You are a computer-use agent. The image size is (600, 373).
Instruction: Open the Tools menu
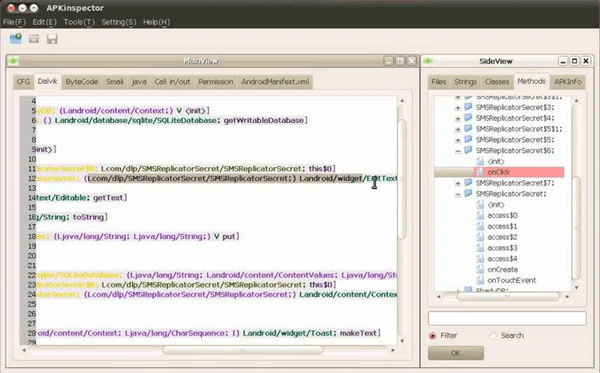point(79,22)
